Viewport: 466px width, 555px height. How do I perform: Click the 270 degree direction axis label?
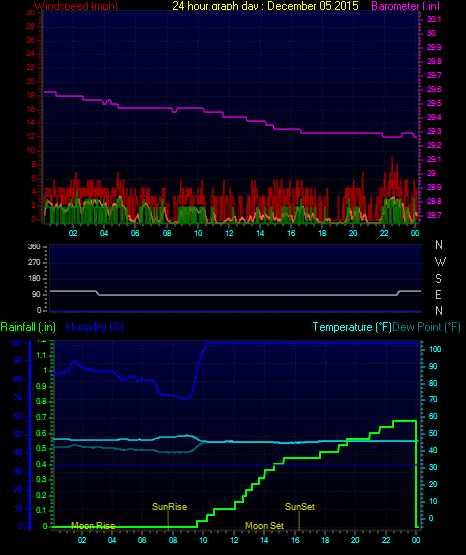34,262
